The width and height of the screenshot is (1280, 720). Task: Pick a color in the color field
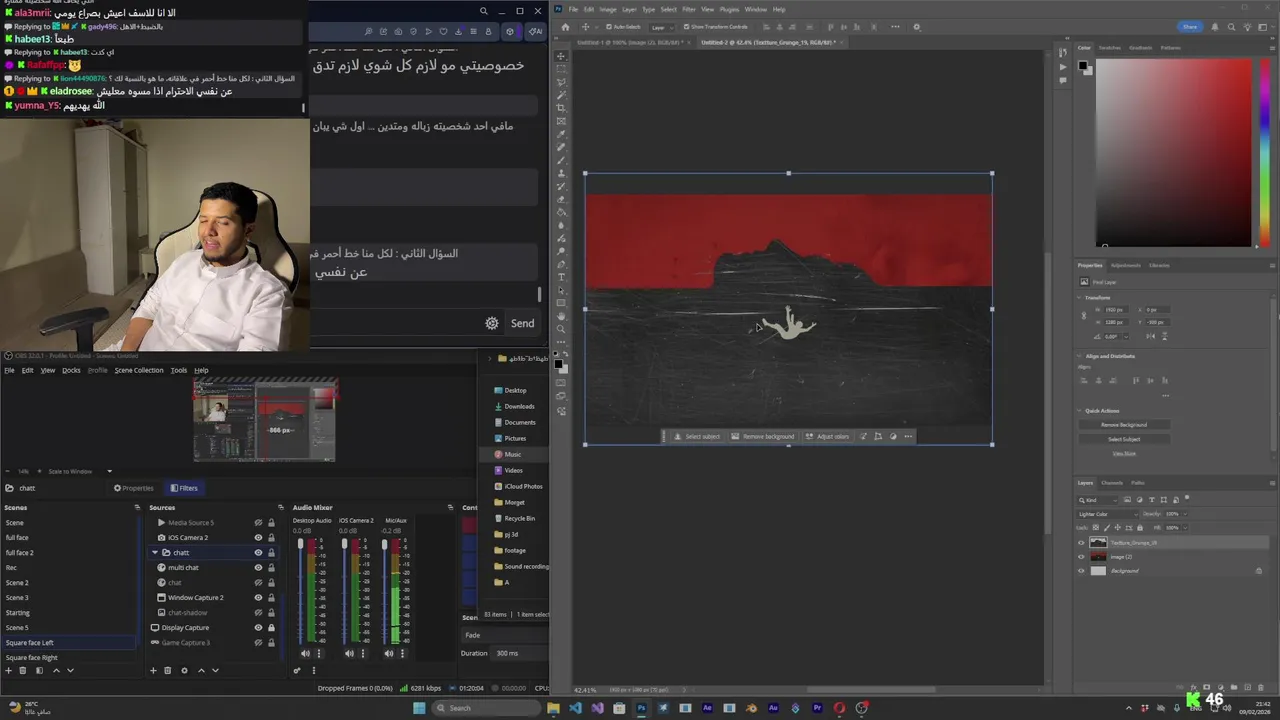1174,152
